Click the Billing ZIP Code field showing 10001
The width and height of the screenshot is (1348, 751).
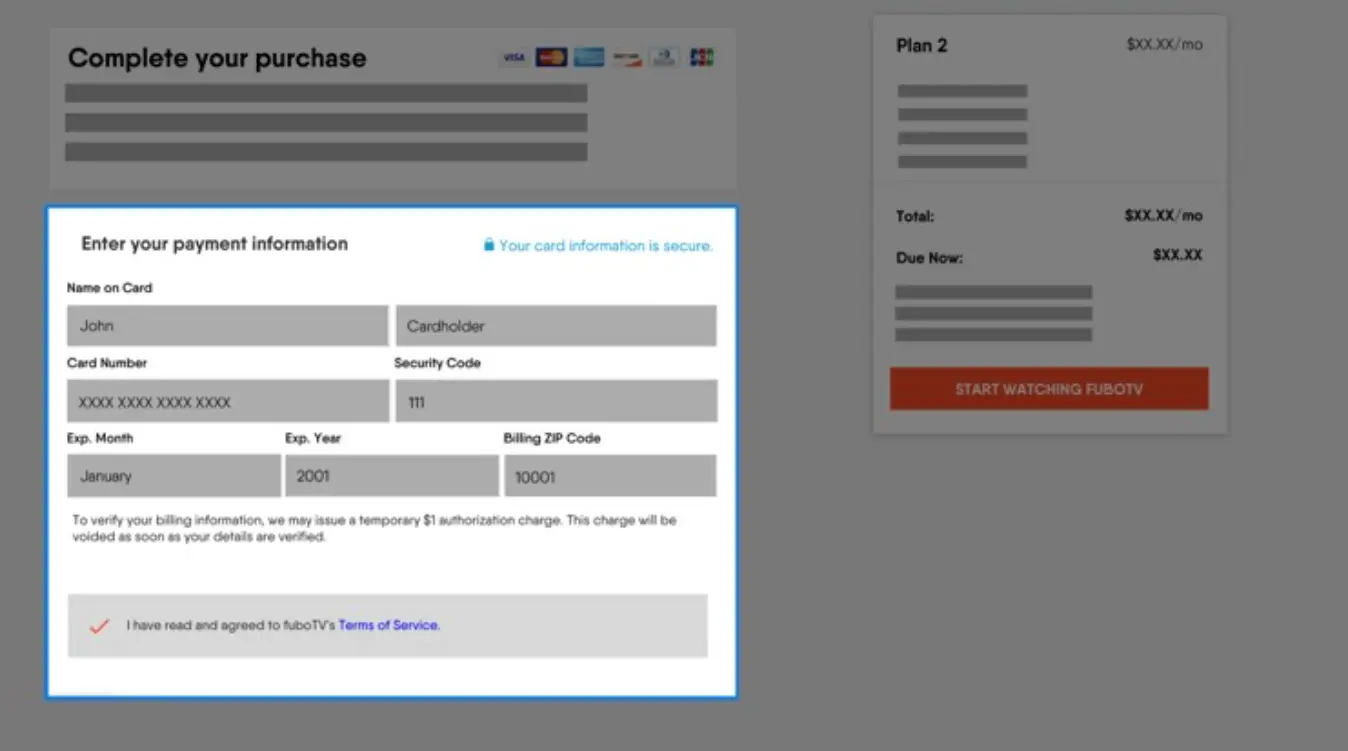610,476
